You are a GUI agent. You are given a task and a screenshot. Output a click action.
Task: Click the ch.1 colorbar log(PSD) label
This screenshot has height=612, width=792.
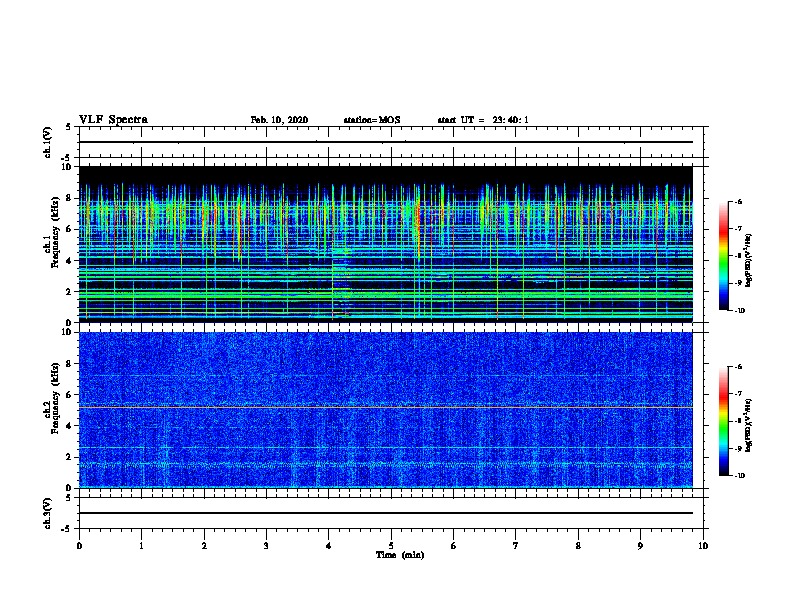pyautogui.click(x=749, y=260)
